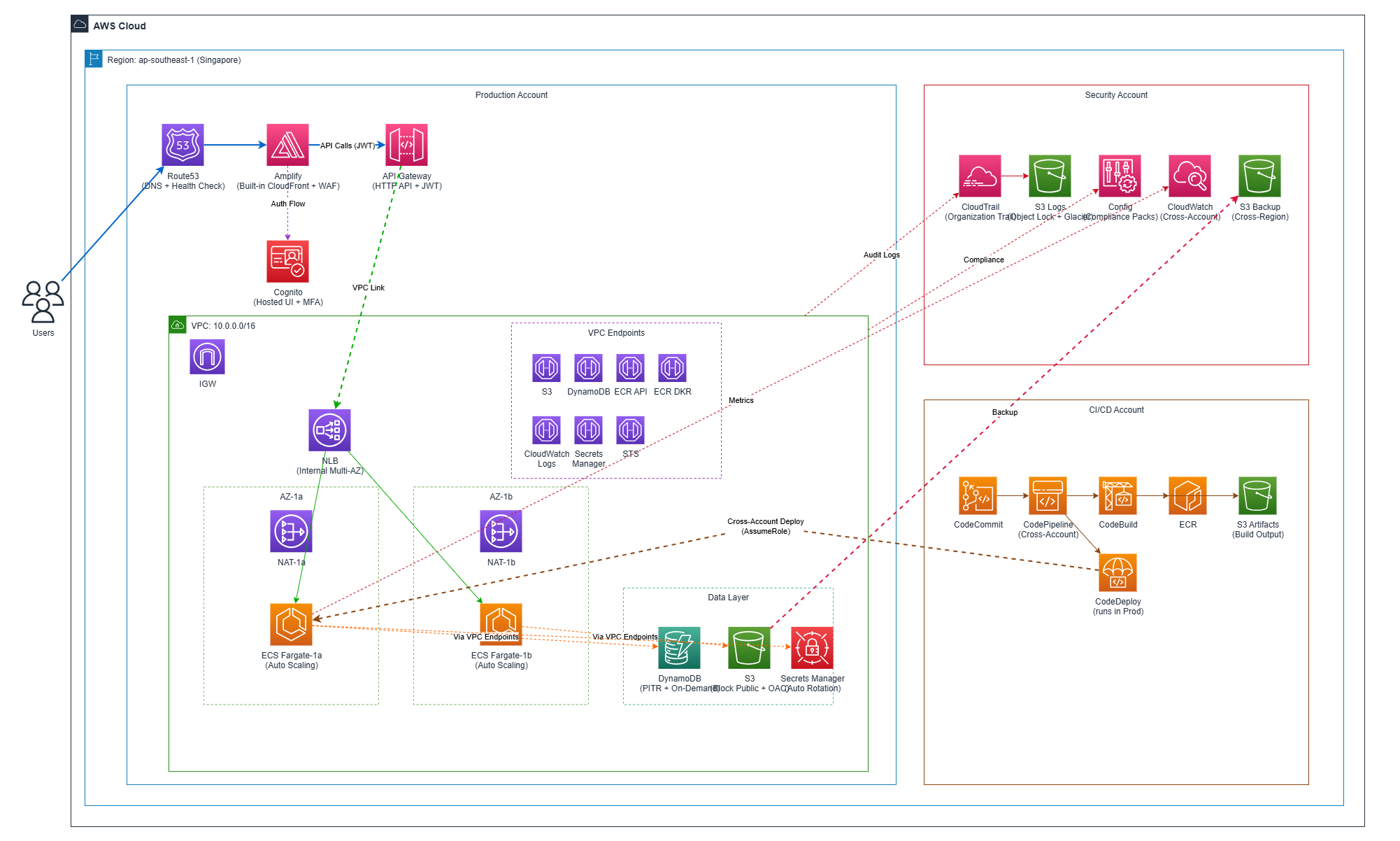The image size is (1400, 841).
Task: Click the Users icon
Action: (x=43, y=302)
